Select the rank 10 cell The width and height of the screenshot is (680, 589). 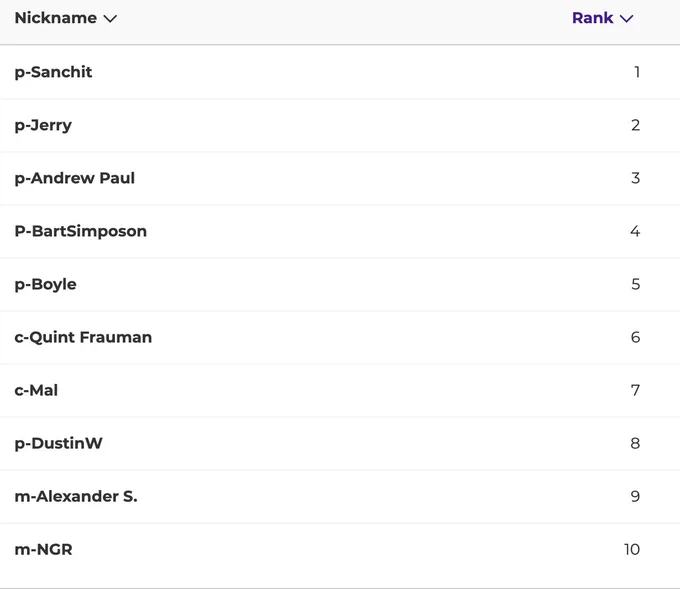[x=632, y=550]
